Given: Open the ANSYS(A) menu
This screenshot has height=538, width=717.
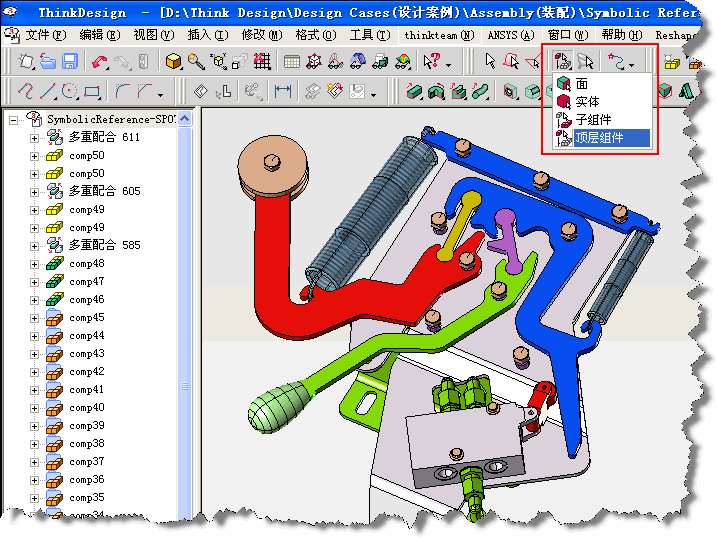Looking at the screenshot, I should click(511, 35).
